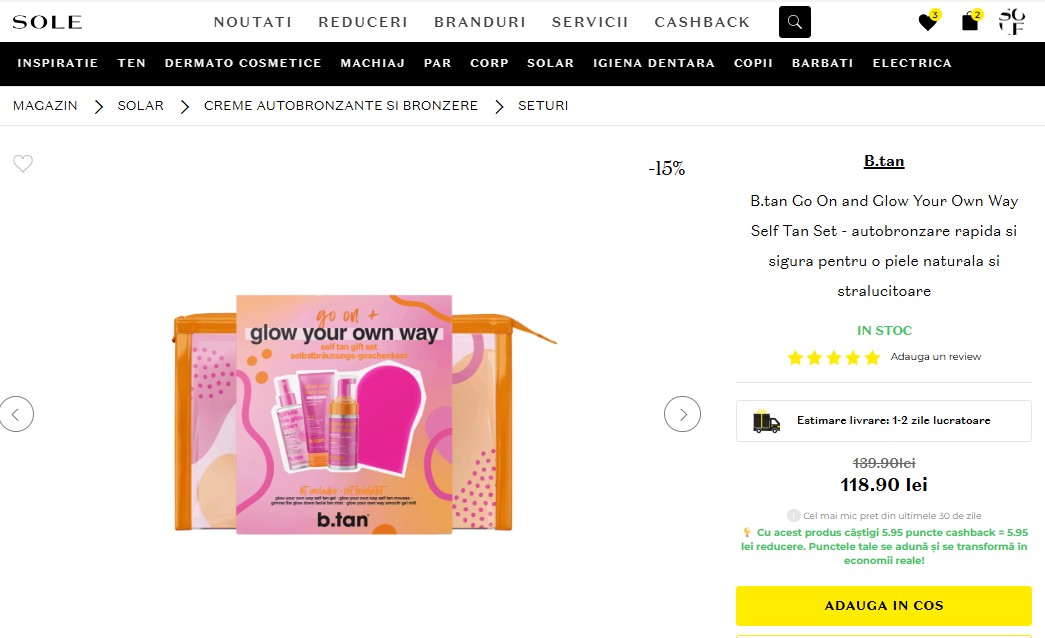
Task: Click the b.tan gift set product image
Action: 344,413
